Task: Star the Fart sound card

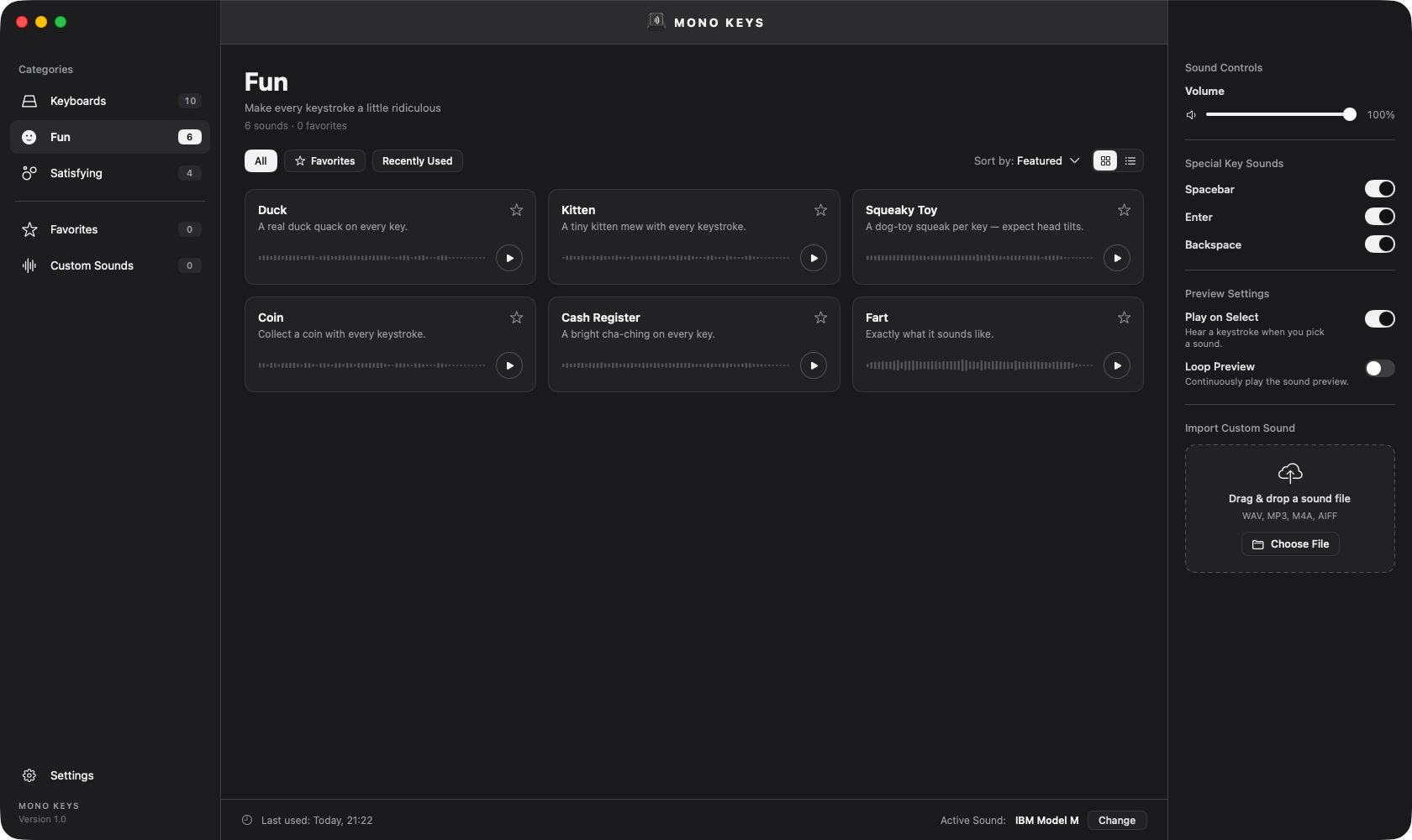Action: tap(1125, 318)
